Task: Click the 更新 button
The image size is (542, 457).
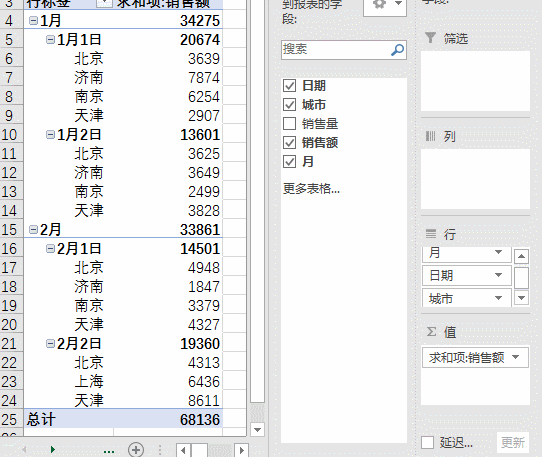Action: (513, 442)
